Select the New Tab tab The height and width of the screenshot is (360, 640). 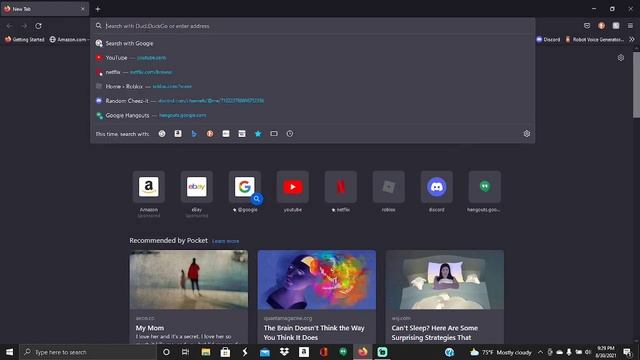click(x=45, y=9)
